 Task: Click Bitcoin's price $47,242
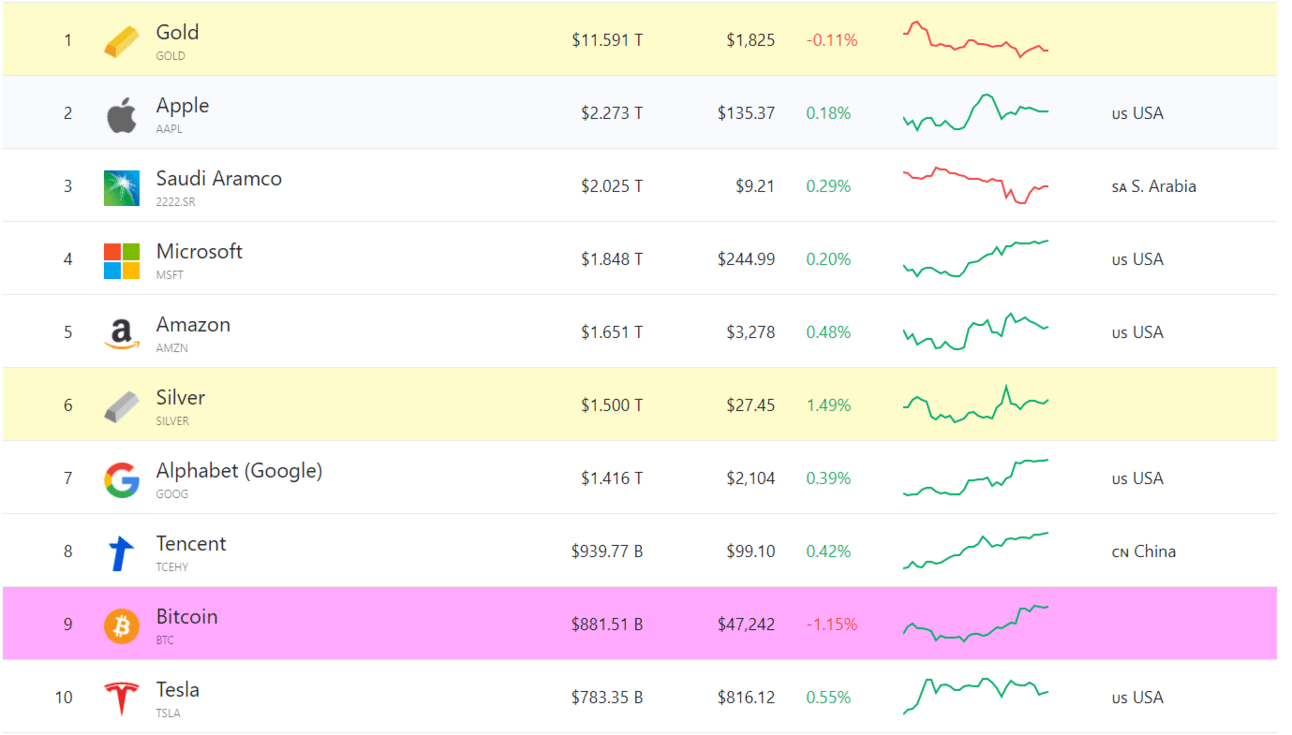(x=746, y=624)
